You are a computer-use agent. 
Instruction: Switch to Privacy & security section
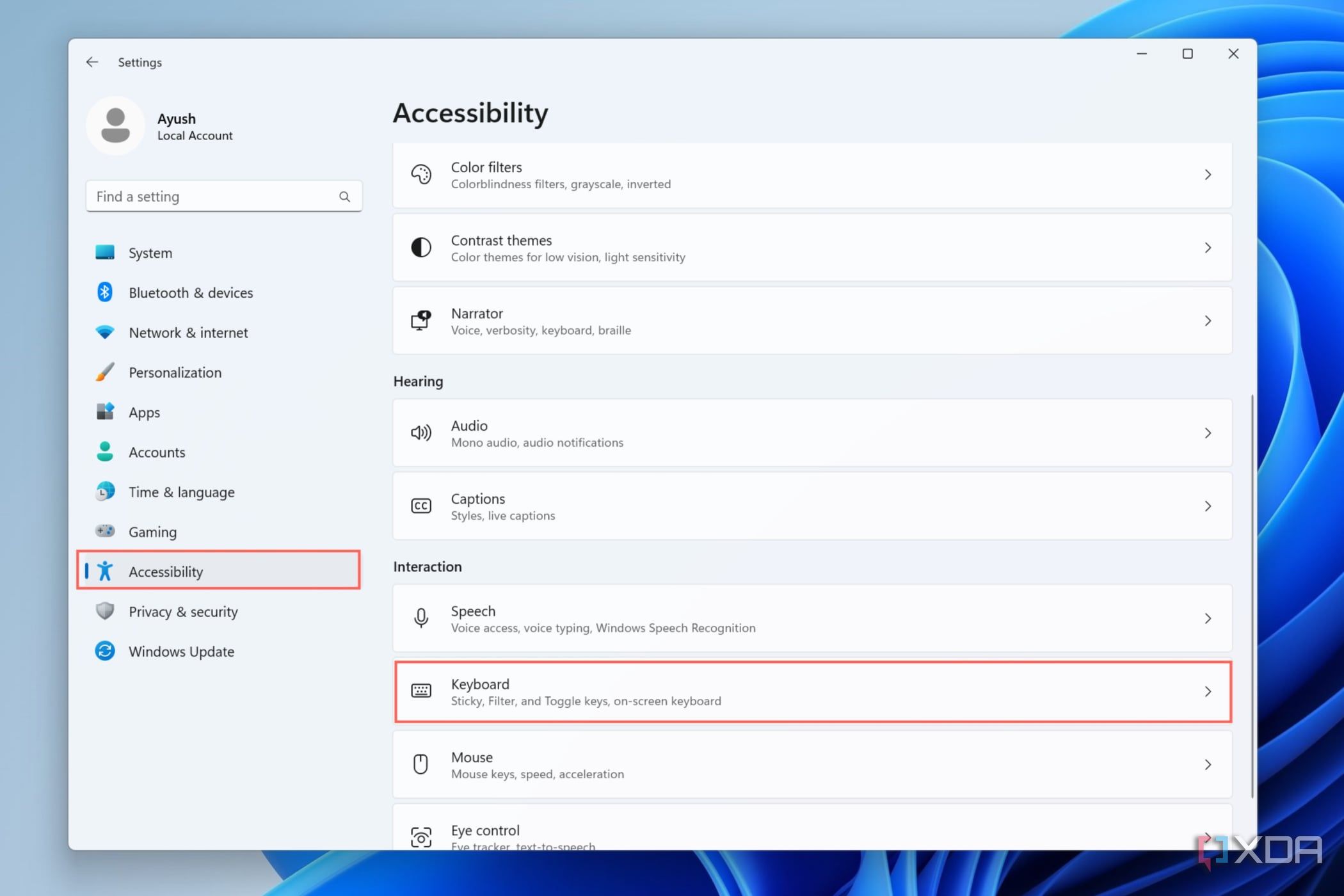tap(183, 611)
